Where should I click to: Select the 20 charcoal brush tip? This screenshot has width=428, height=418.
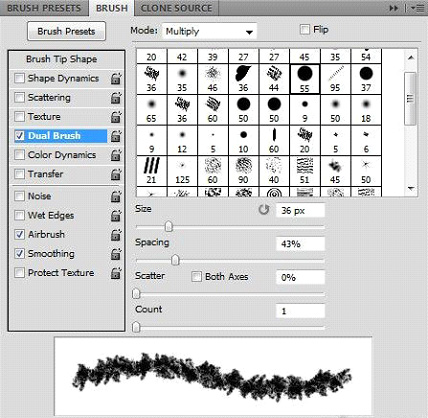(305, 140)
